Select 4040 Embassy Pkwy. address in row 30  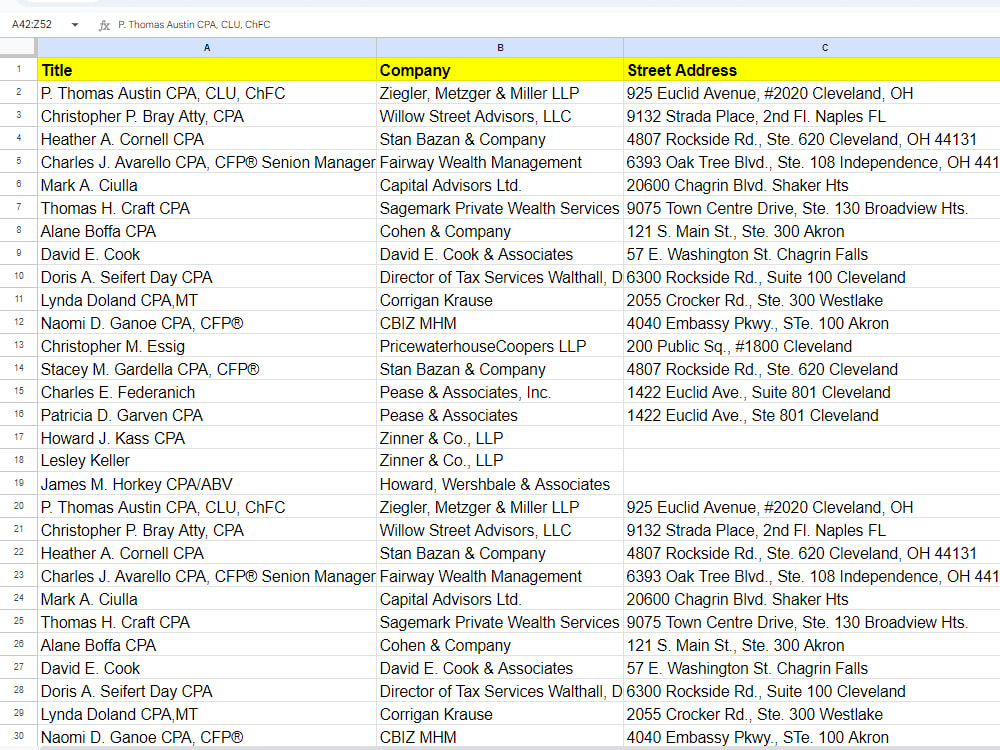point(812,737)
